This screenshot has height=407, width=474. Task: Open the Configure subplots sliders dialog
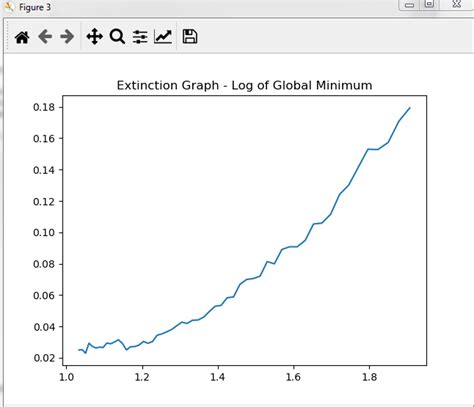[140, 37]
